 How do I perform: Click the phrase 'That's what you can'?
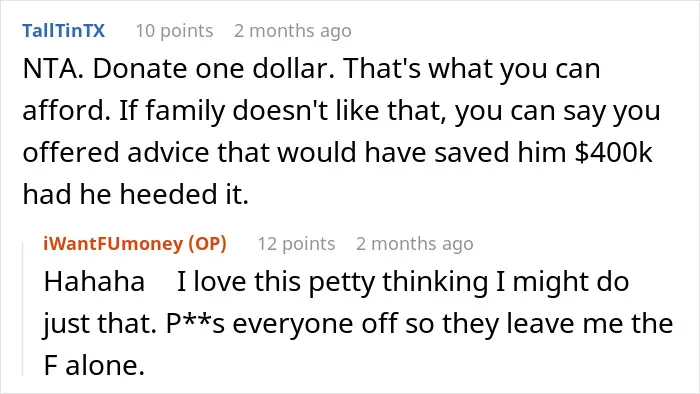[x=472, y=69]
